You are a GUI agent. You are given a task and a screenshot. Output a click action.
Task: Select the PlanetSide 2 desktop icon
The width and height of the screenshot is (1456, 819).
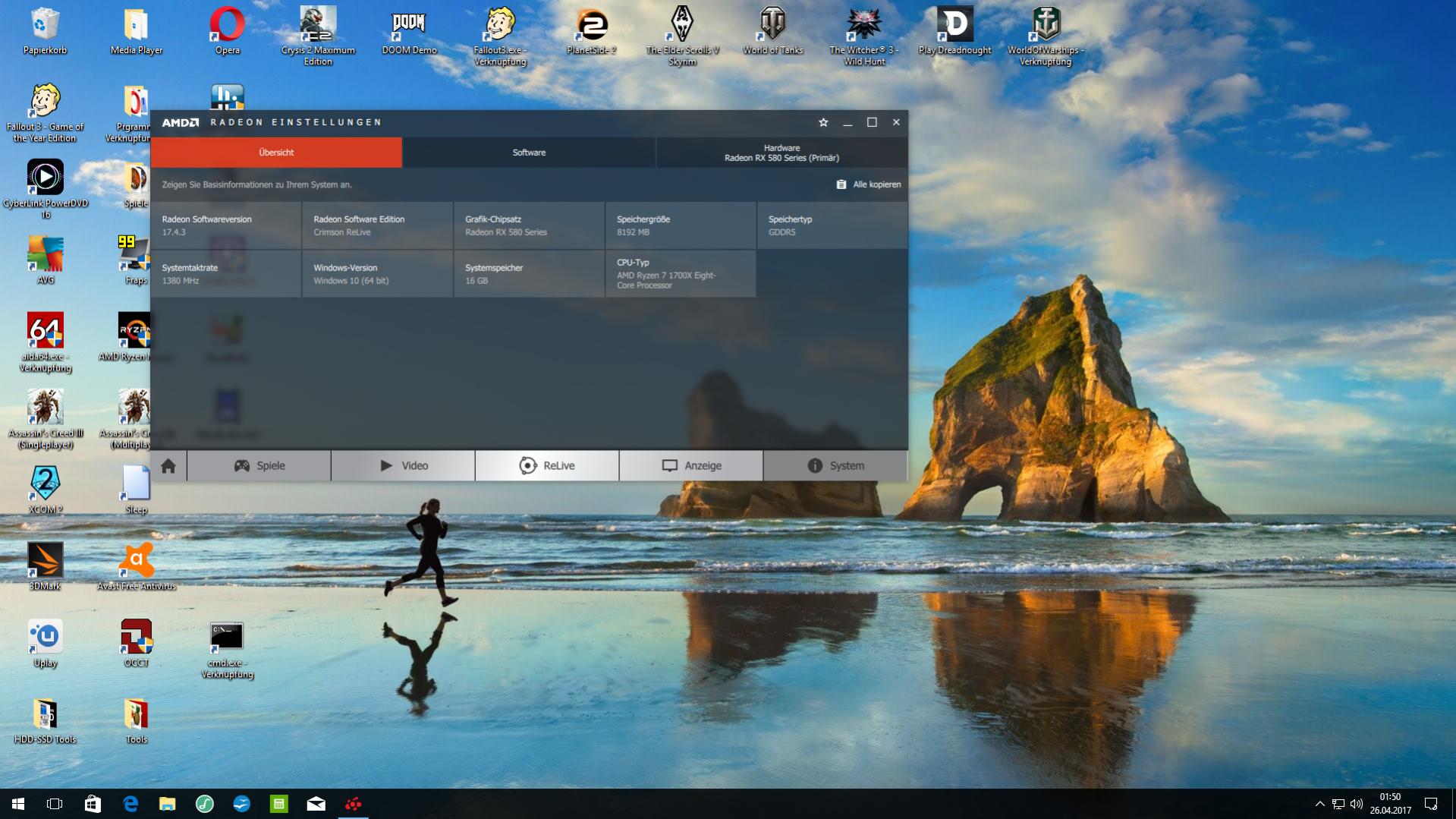click(x=591, y=32)
